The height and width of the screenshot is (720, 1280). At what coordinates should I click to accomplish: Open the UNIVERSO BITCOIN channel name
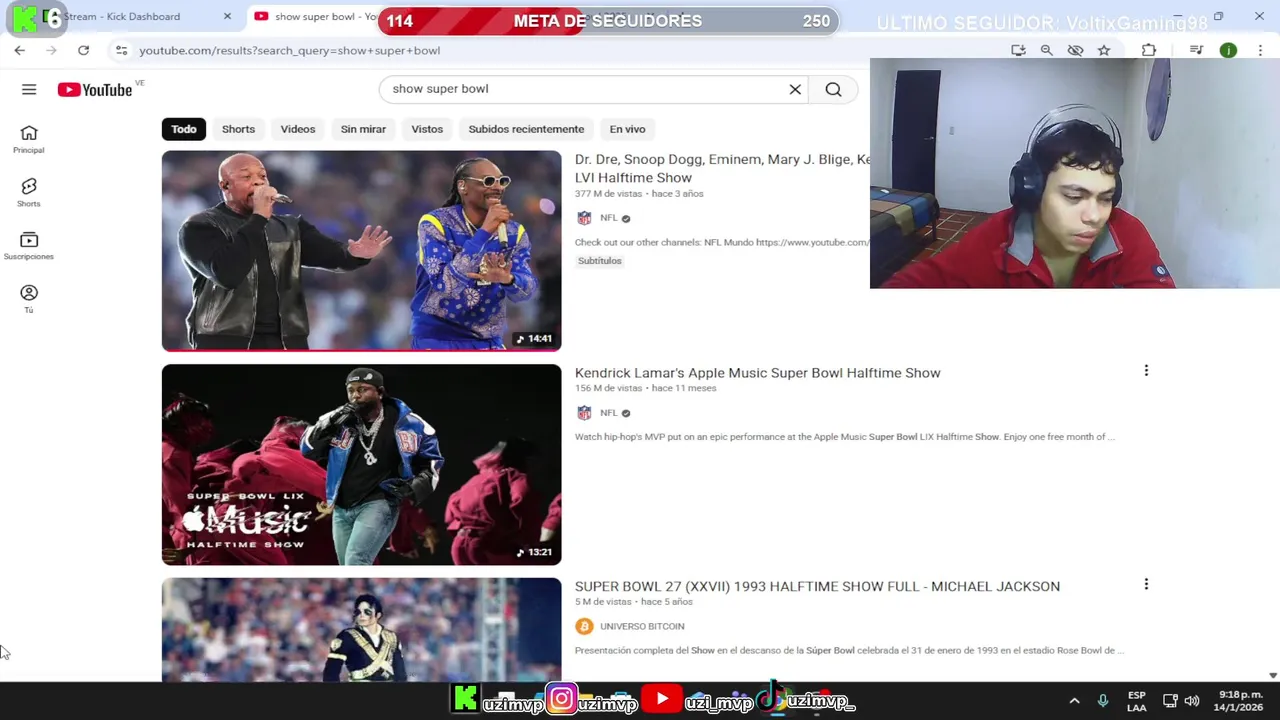click(x=642, y=626)
